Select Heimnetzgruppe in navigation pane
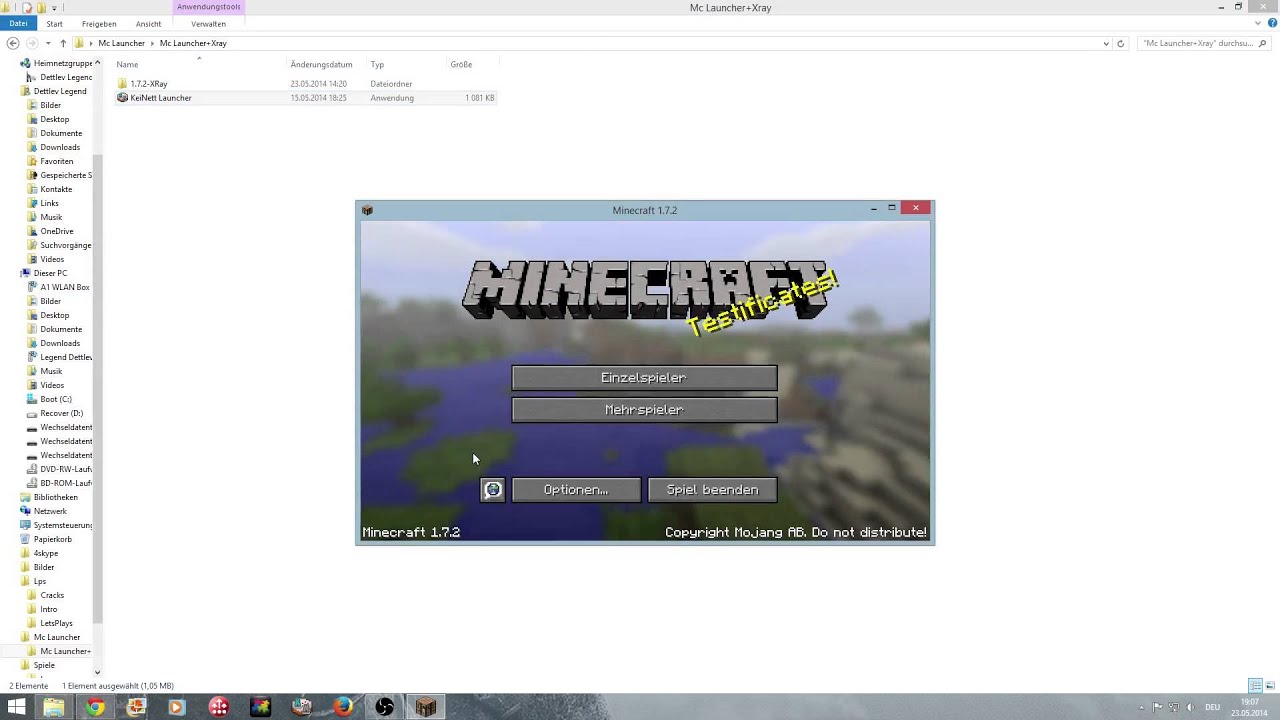 (62, 63)
